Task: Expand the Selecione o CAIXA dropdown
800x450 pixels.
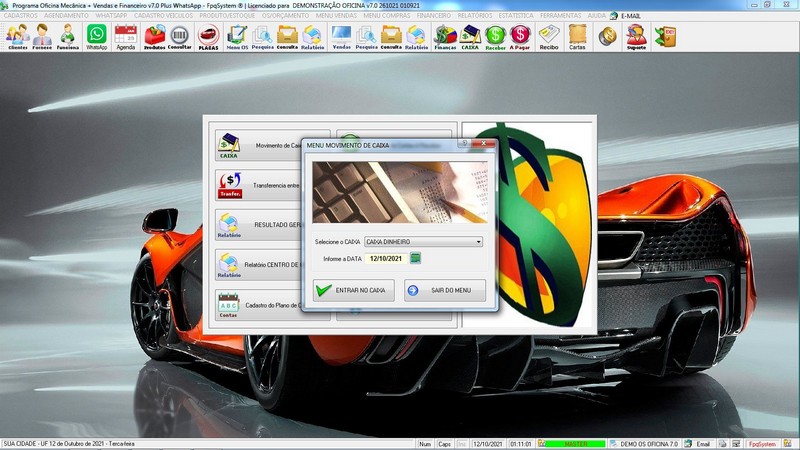Action: coord(478,242)
